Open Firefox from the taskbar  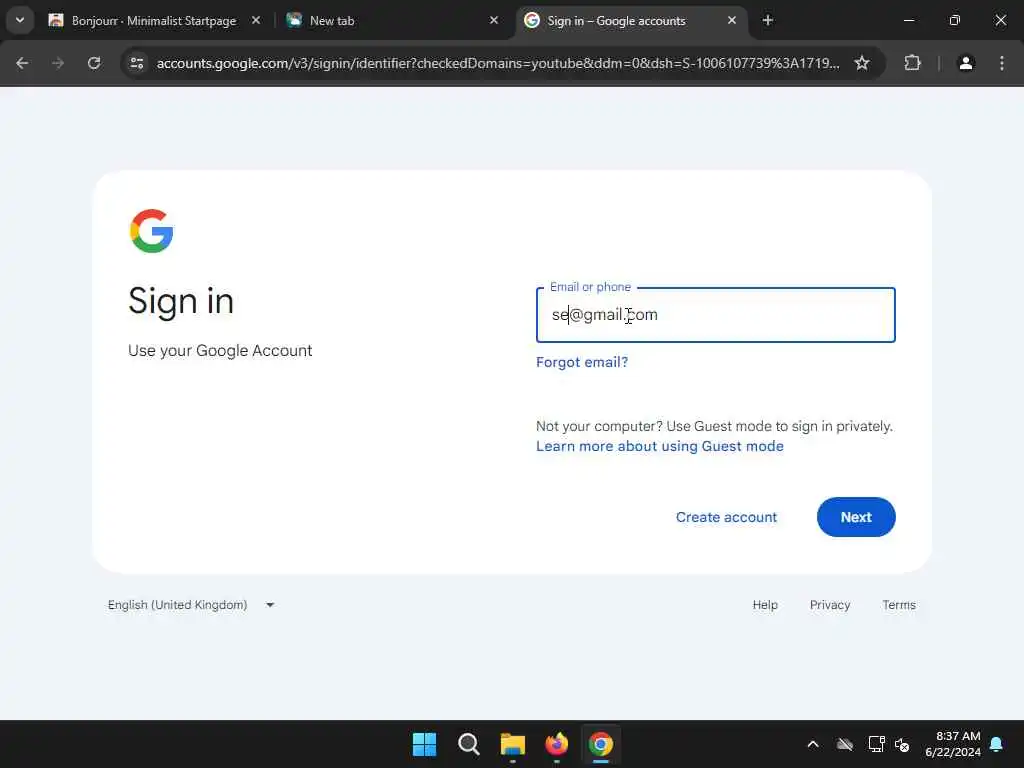556,744
